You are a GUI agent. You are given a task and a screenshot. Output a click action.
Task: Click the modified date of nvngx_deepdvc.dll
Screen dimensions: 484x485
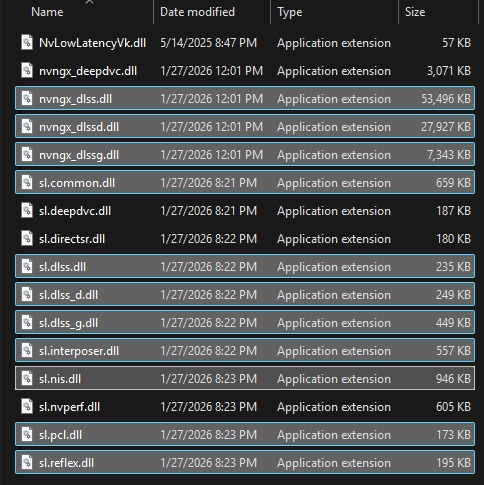click(x=212, y=71)
